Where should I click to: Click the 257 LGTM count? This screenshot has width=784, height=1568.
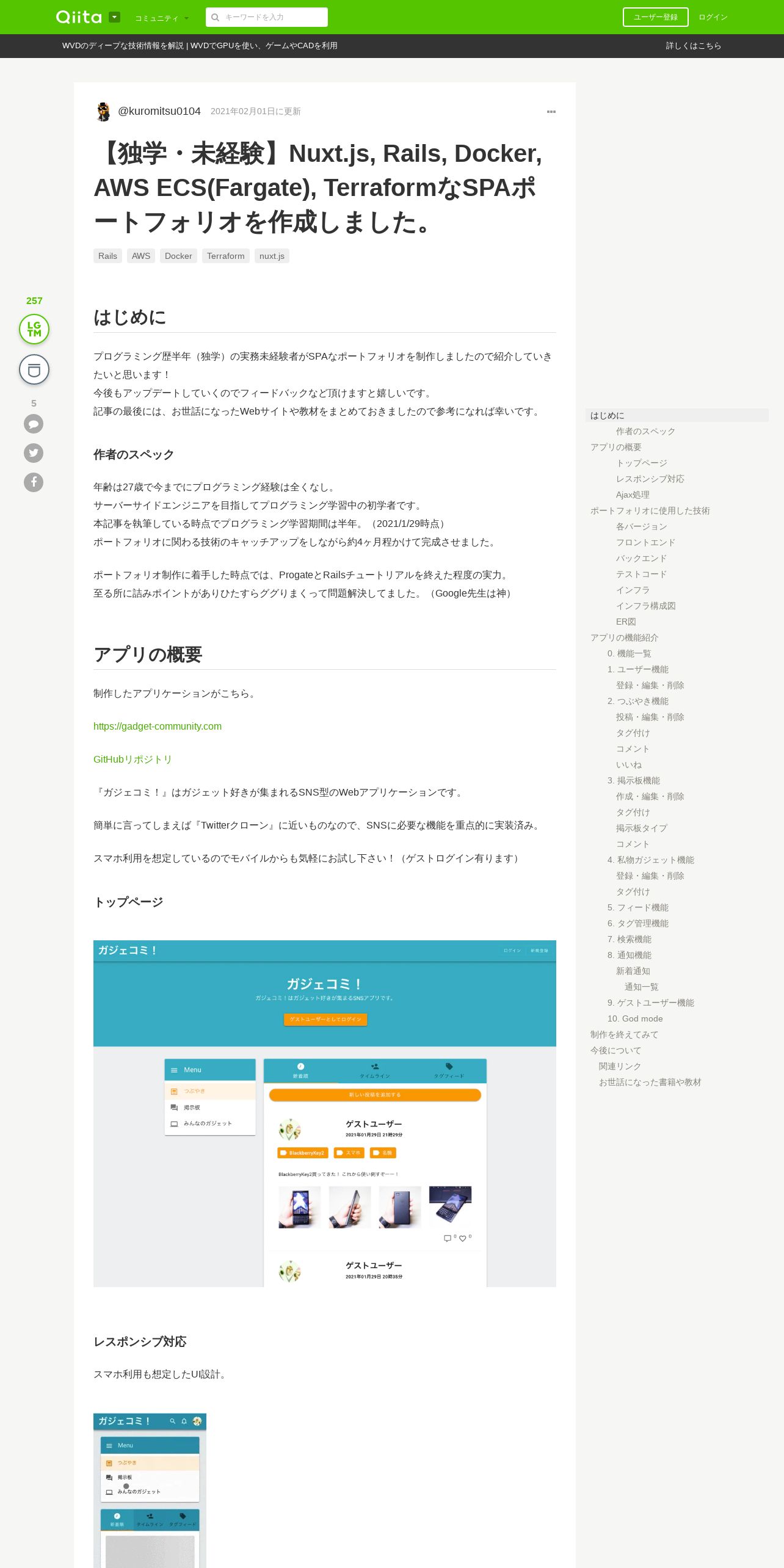(34, 300)
